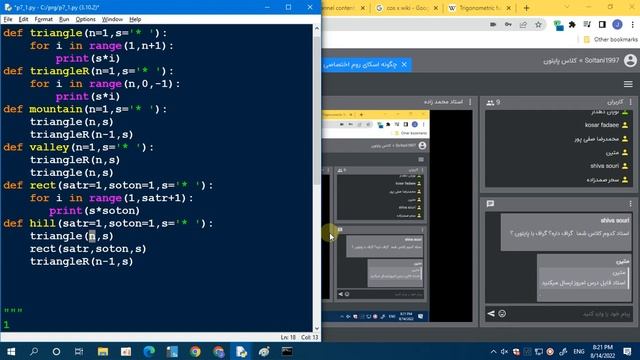Viewport: 640px width, 360px height.
Task: Open shared screen panel three-dot options
Action: (x=470, y=102)
